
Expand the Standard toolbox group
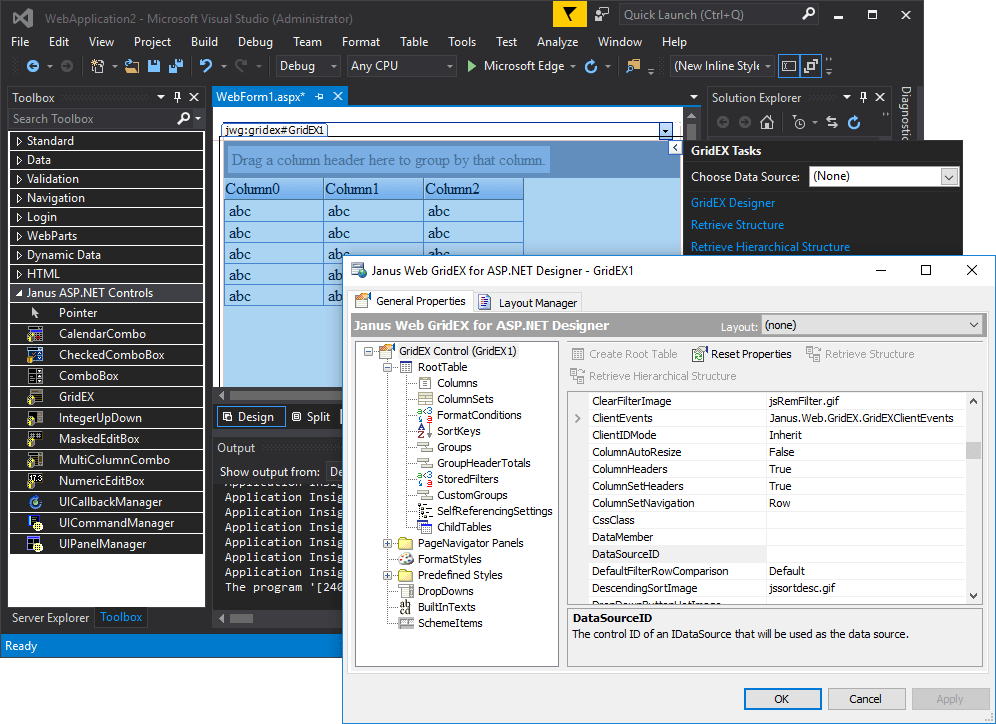[x=19, y=141]
